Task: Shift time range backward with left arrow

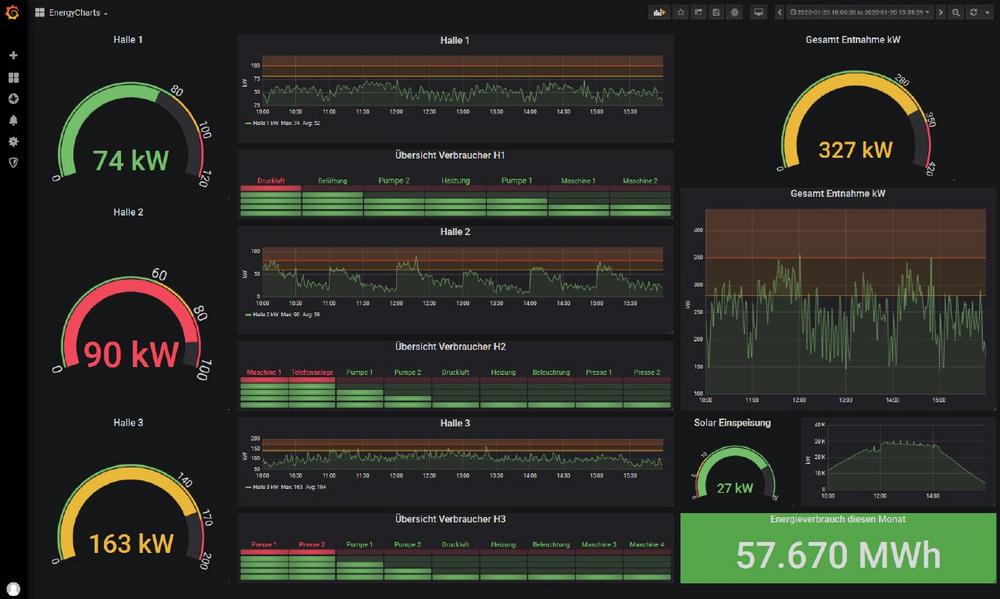Action: (779, 12)
